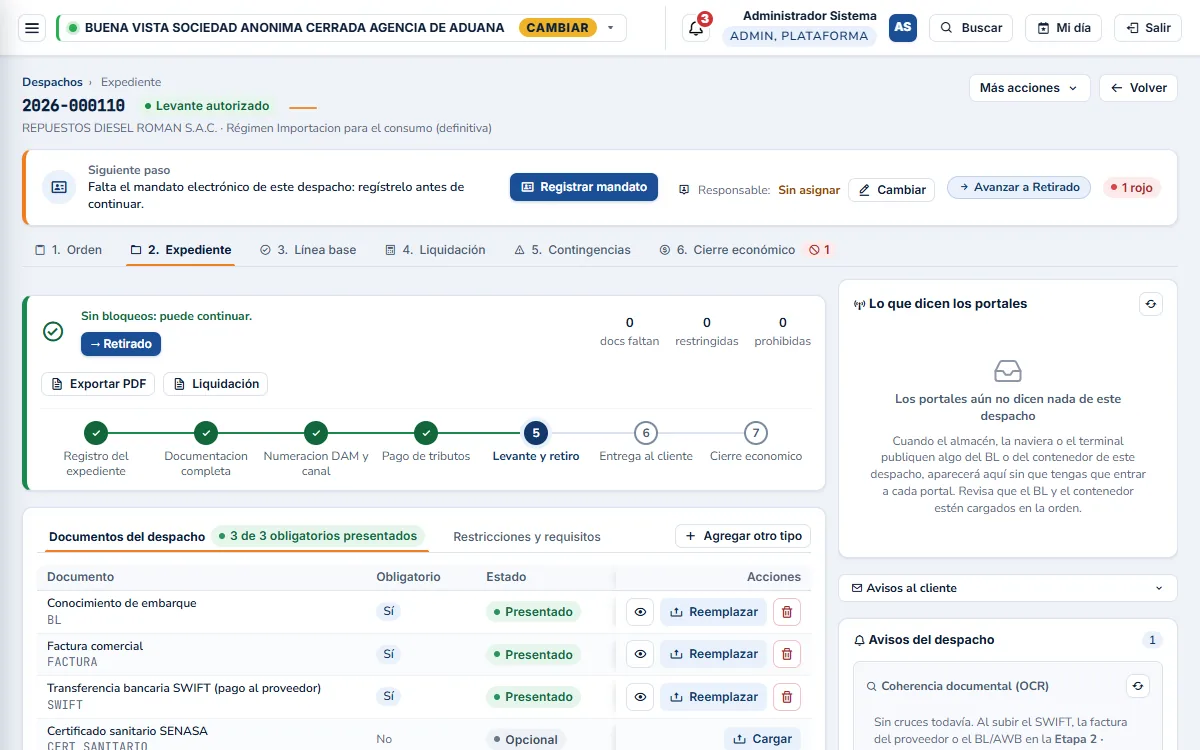
Task: Delete the Factura comercial document
Action: pyautogui.click(x=787, y=654)
